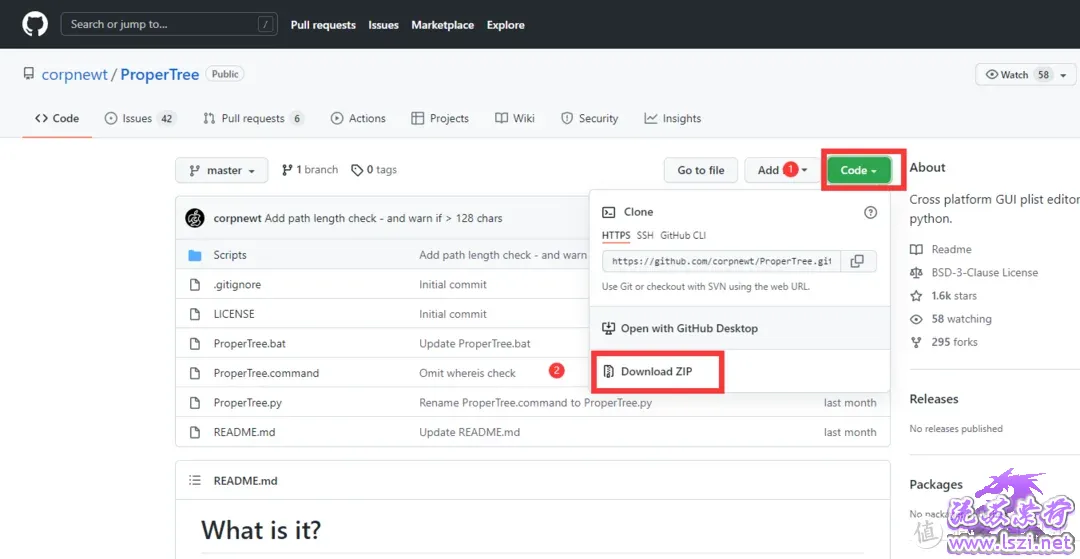
Task: Go to Marketplace in top navigation
Action: (x=443, y=25)
